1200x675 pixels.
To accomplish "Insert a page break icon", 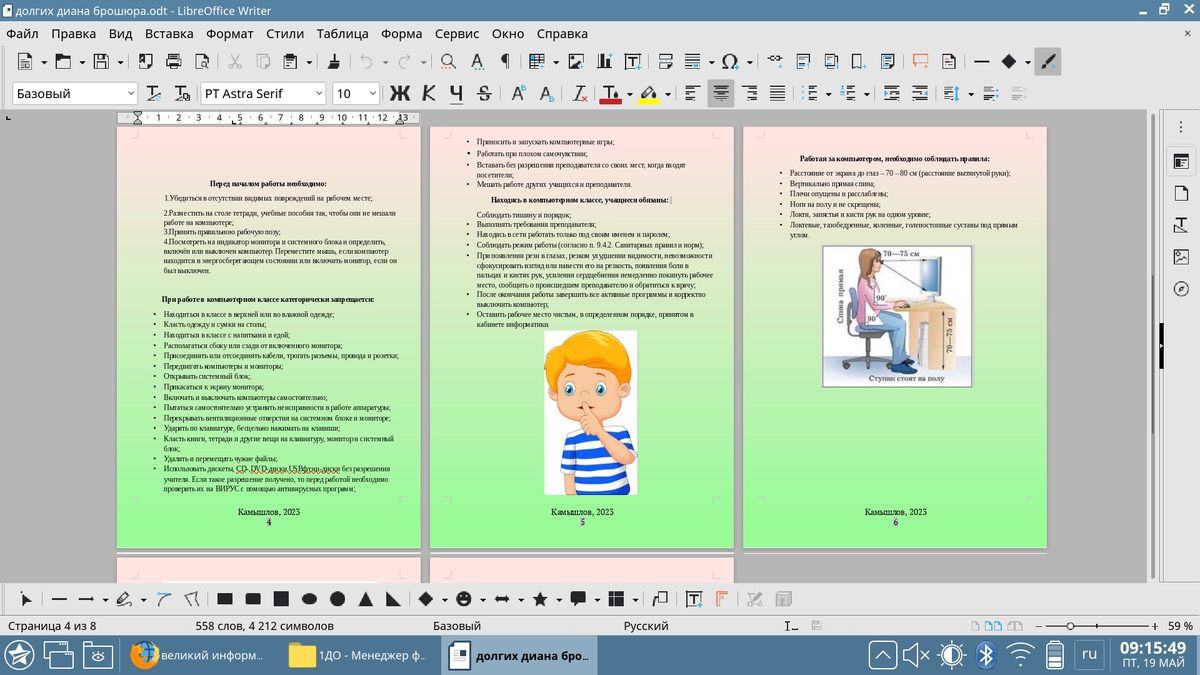I will coord(665,62).
